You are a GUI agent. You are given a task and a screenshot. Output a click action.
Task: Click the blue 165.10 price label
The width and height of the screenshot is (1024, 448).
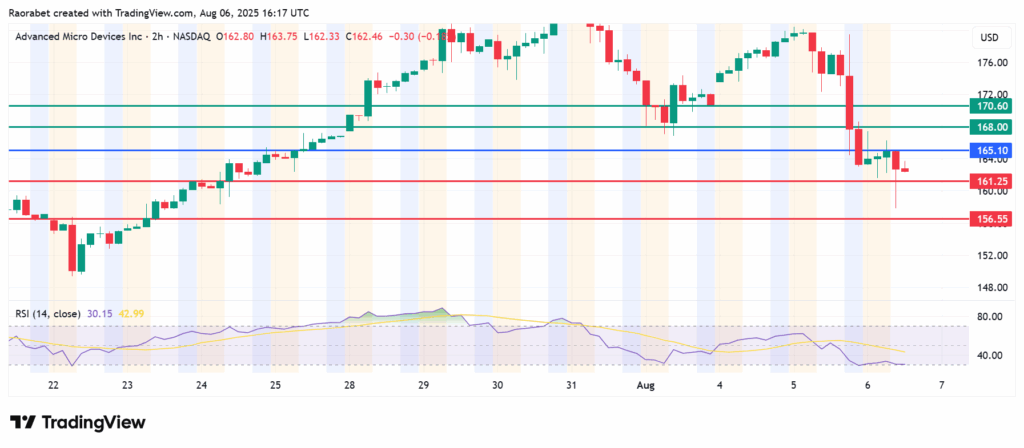991,150
